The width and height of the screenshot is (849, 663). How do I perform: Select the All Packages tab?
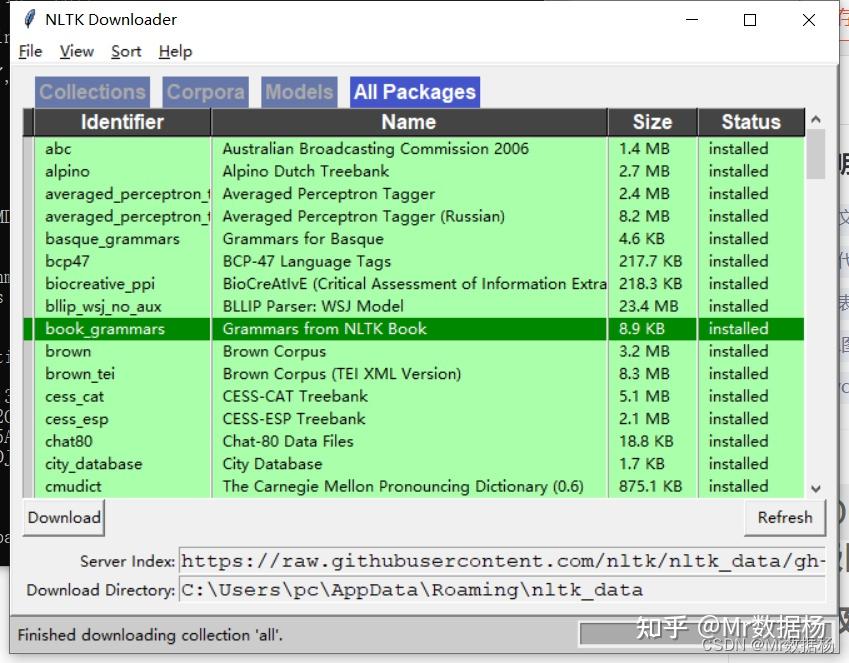click(x=415, y=92)
